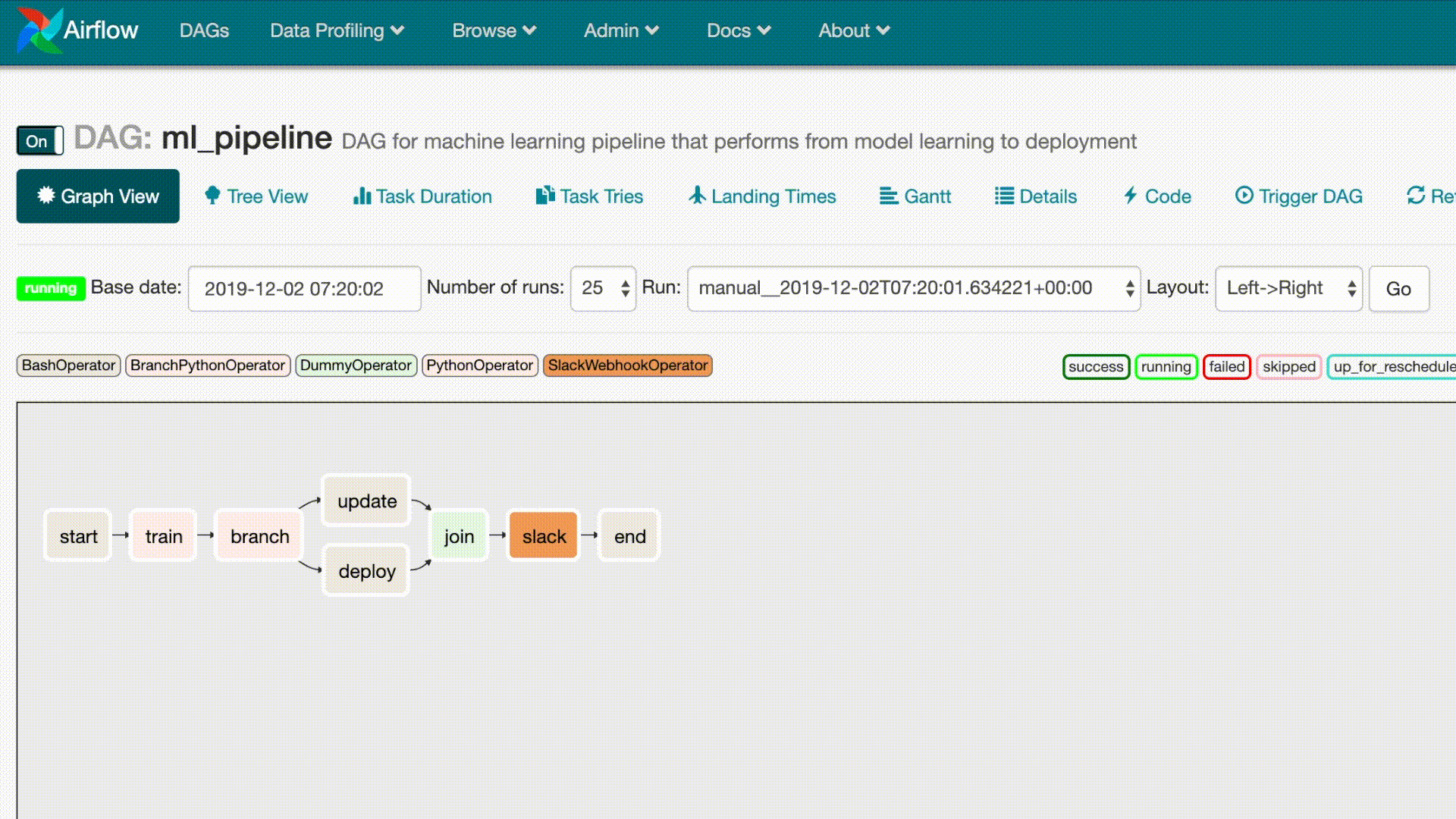Open the Layout Left->Right dropdown

[1288, 288]
